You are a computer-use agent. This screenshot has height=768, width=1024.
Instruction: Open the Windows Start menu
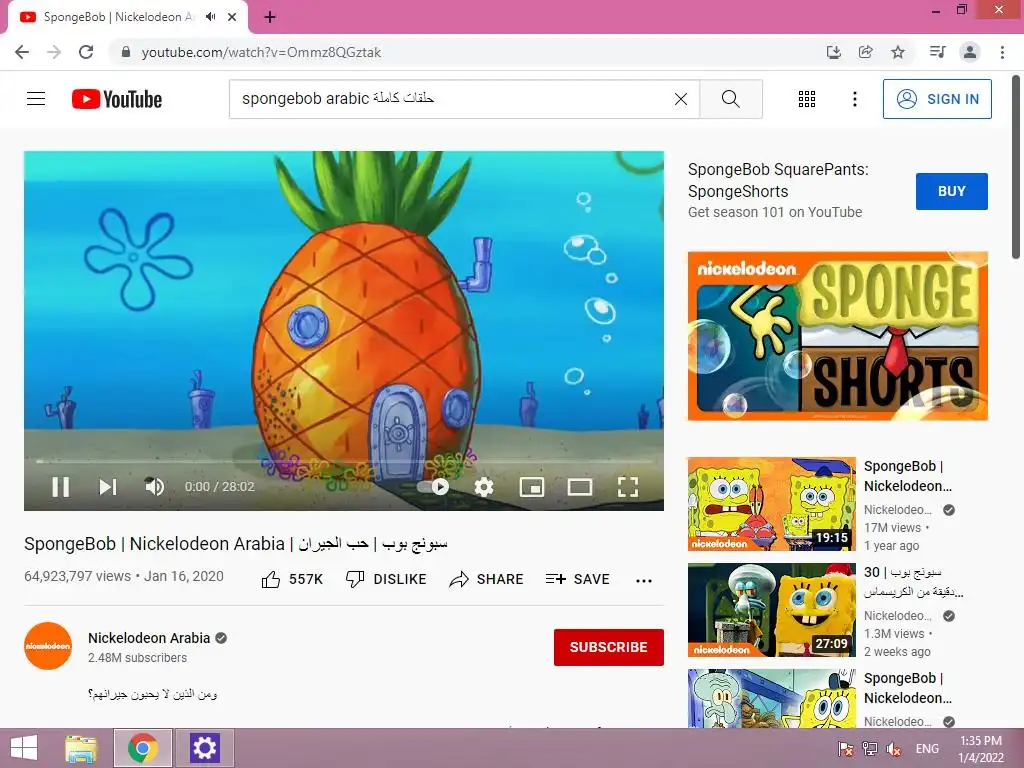coord(24,748)
